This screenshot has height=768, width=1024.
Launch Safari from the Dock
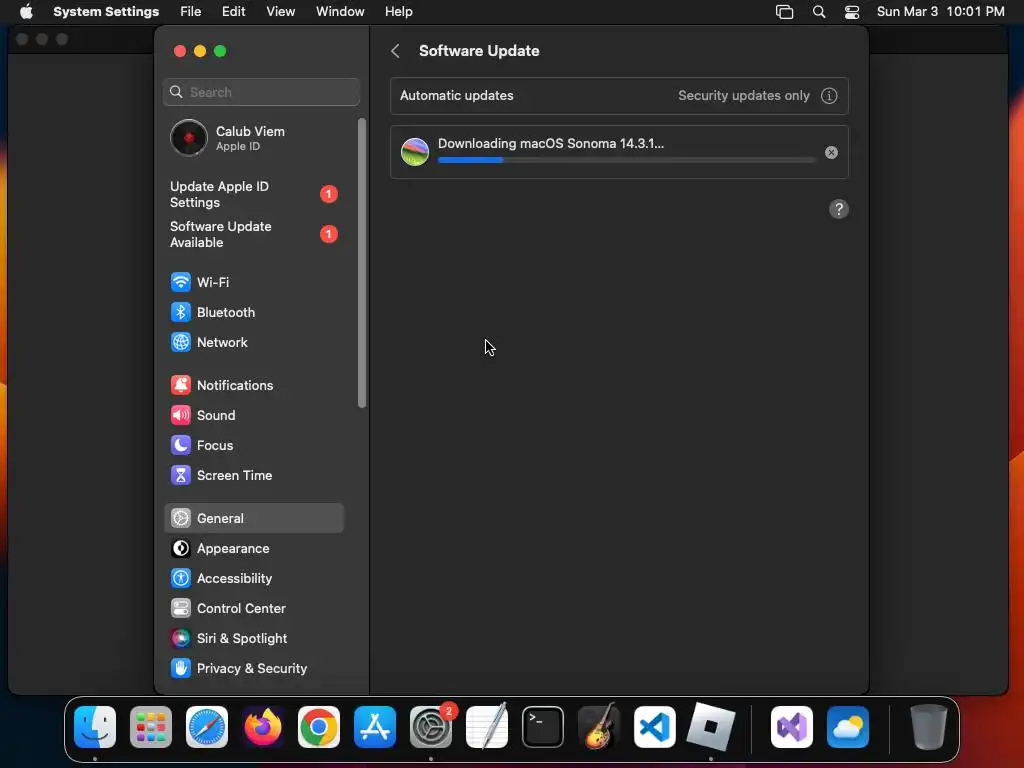pos(207,727)
